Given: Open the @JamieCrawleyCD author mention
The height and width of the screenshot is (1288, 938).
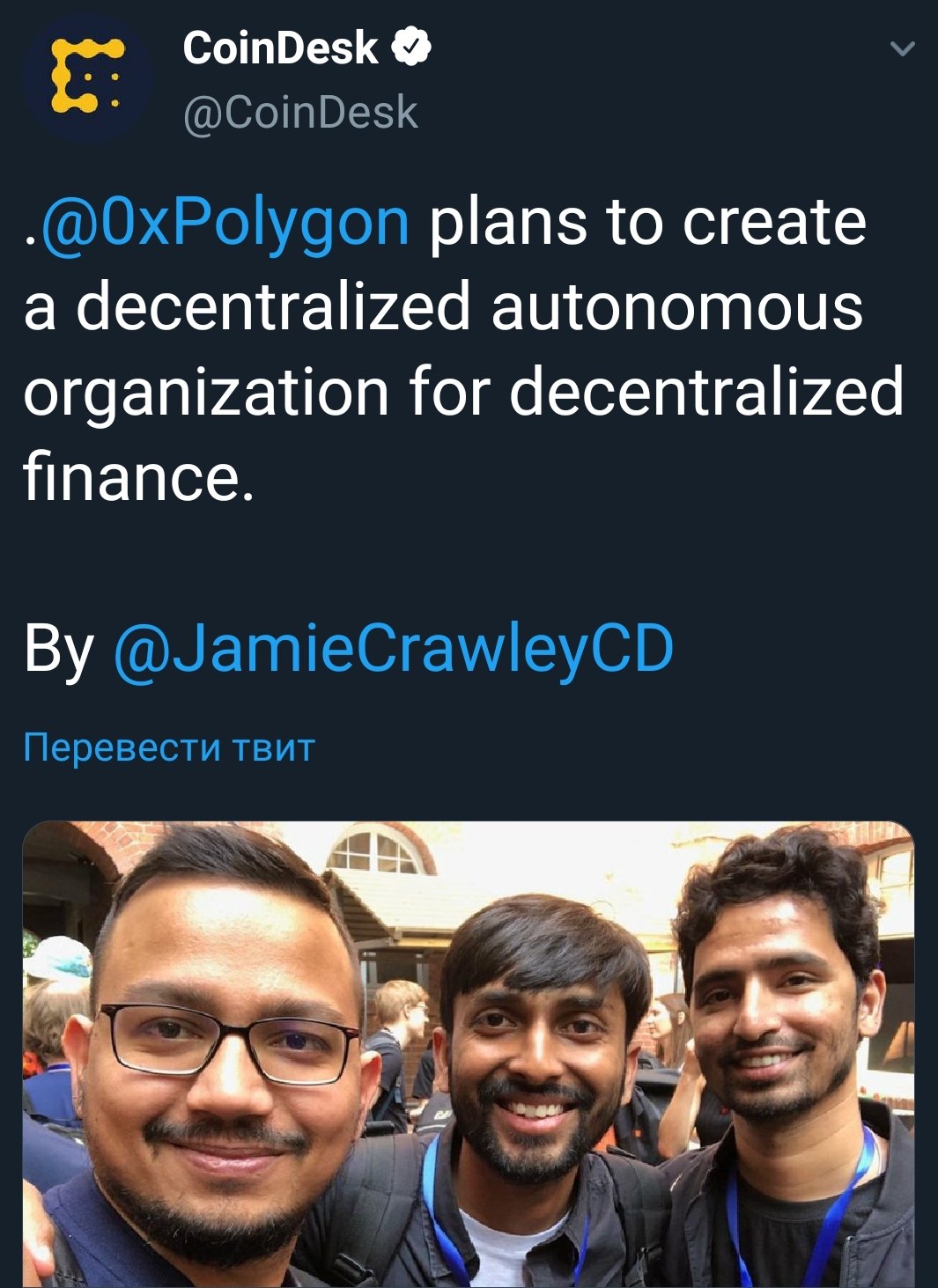Looking at the screenshot, I should 394,650.
